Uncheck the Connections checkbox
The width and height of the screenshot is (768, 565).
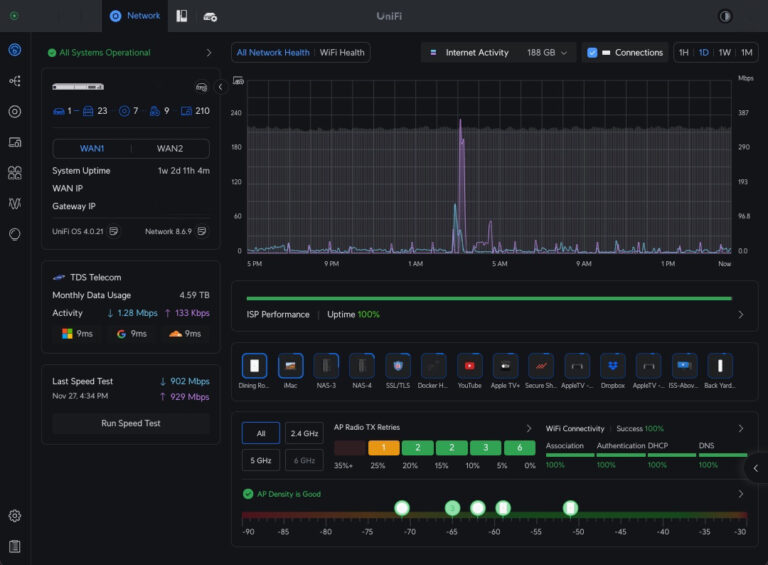(593, 52)
